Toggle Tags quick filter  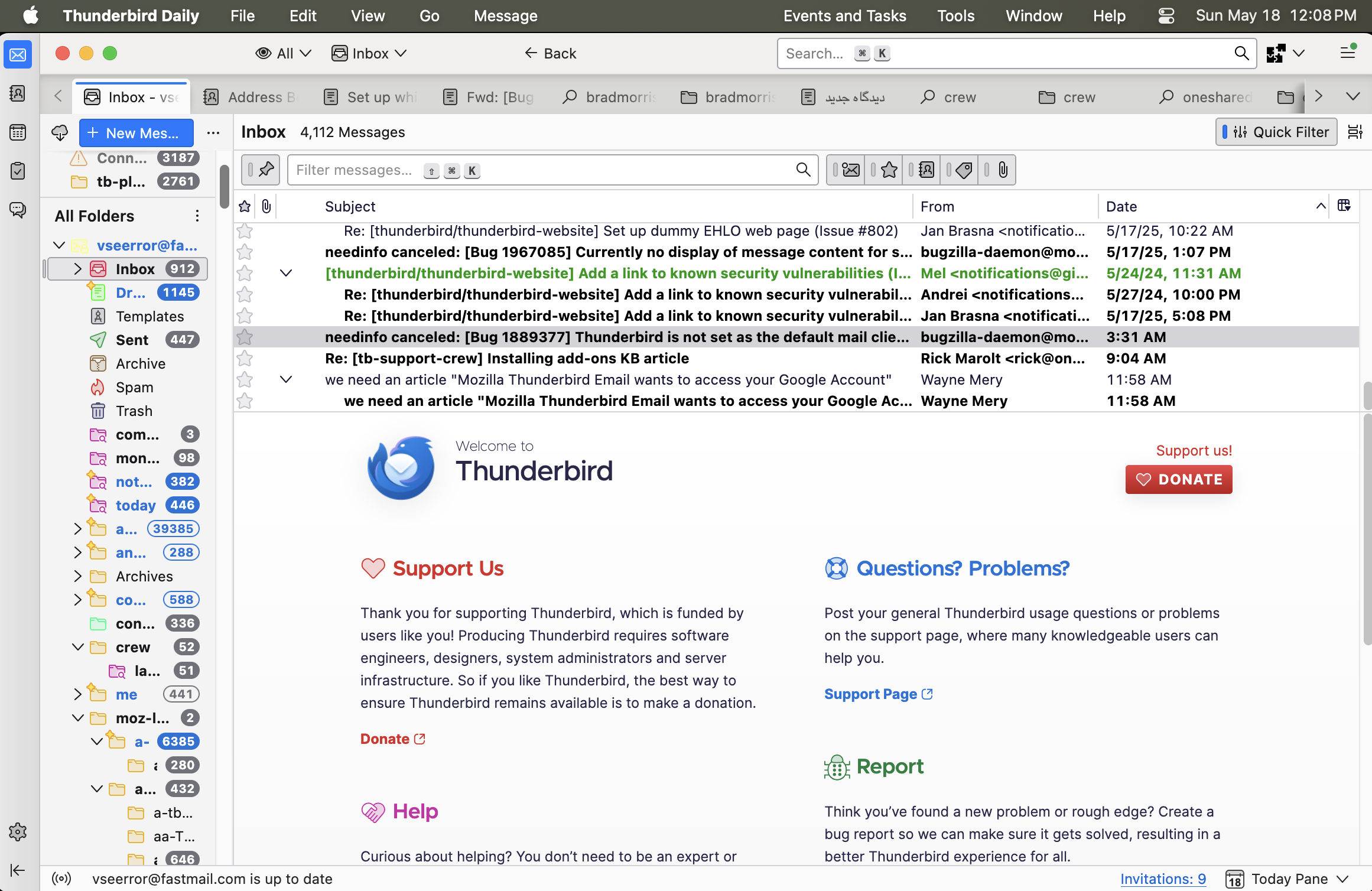tap(960, 170)
